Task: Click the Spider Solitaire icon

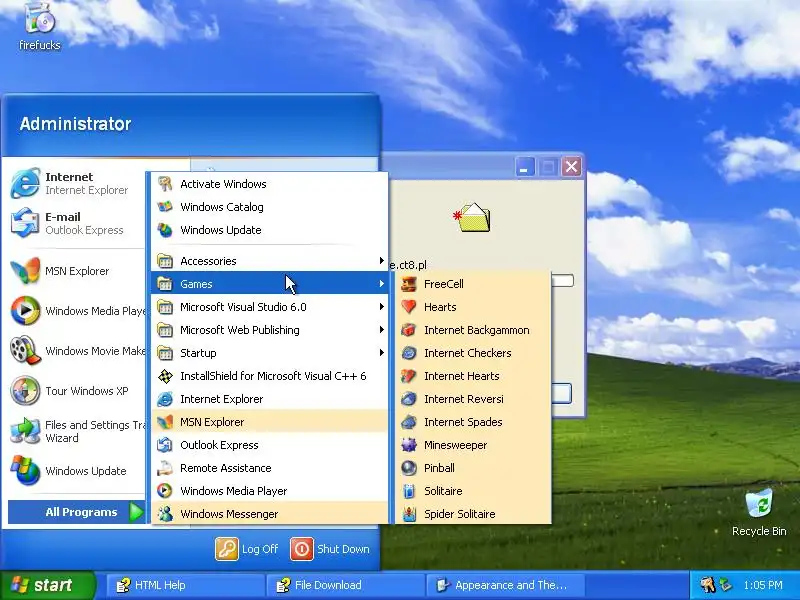Action: 409,514
